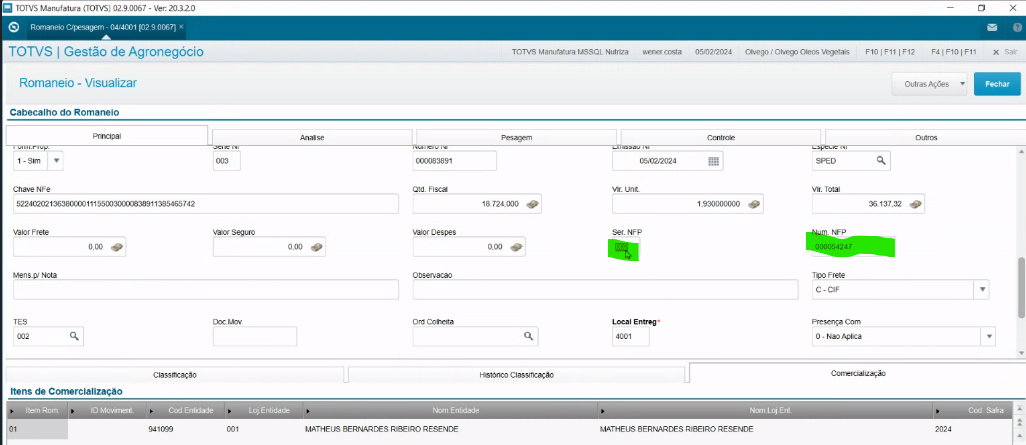
Task: Click the Espécie NF SPED search magnifier
Action: coord(881,160)
